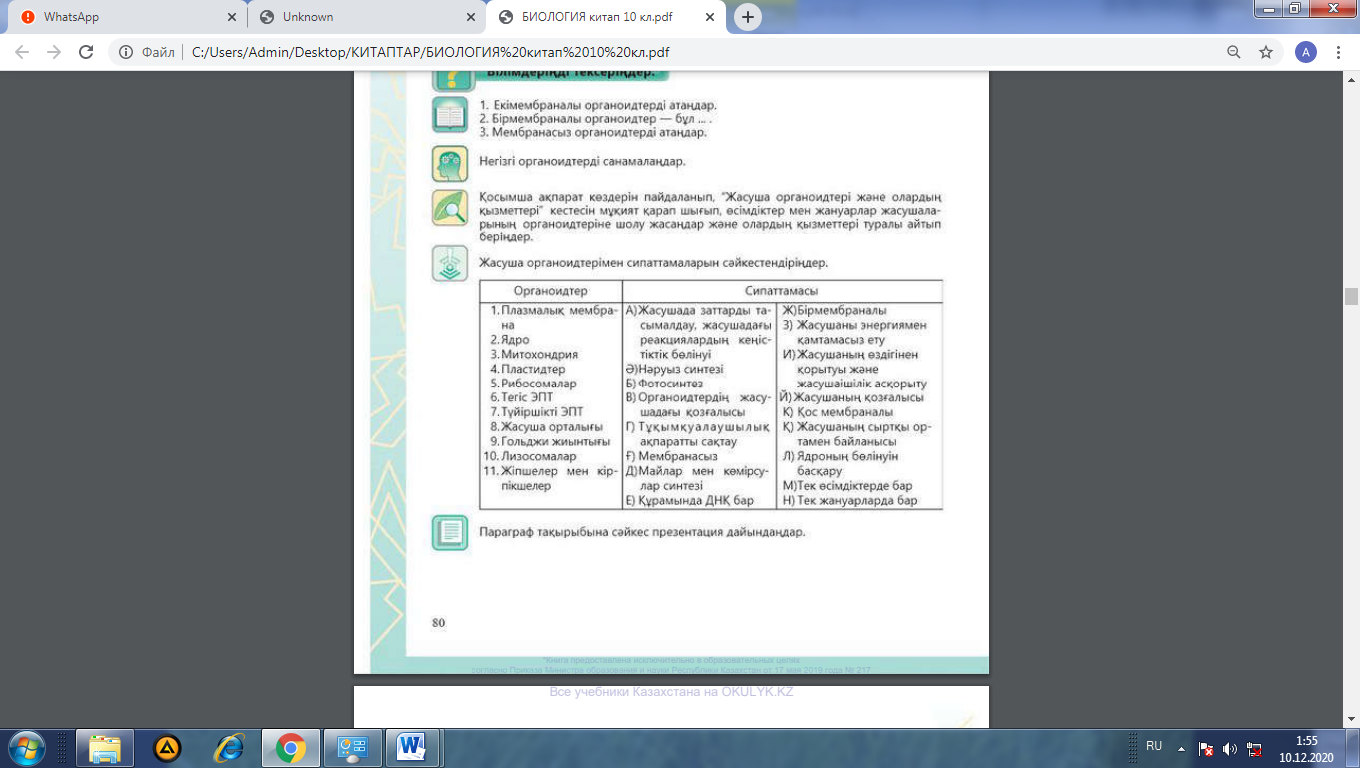Click the Органоидтер table header
The width and height of the screenshot is (1360, 768).
pyautogui.click(x=551, y=291)
